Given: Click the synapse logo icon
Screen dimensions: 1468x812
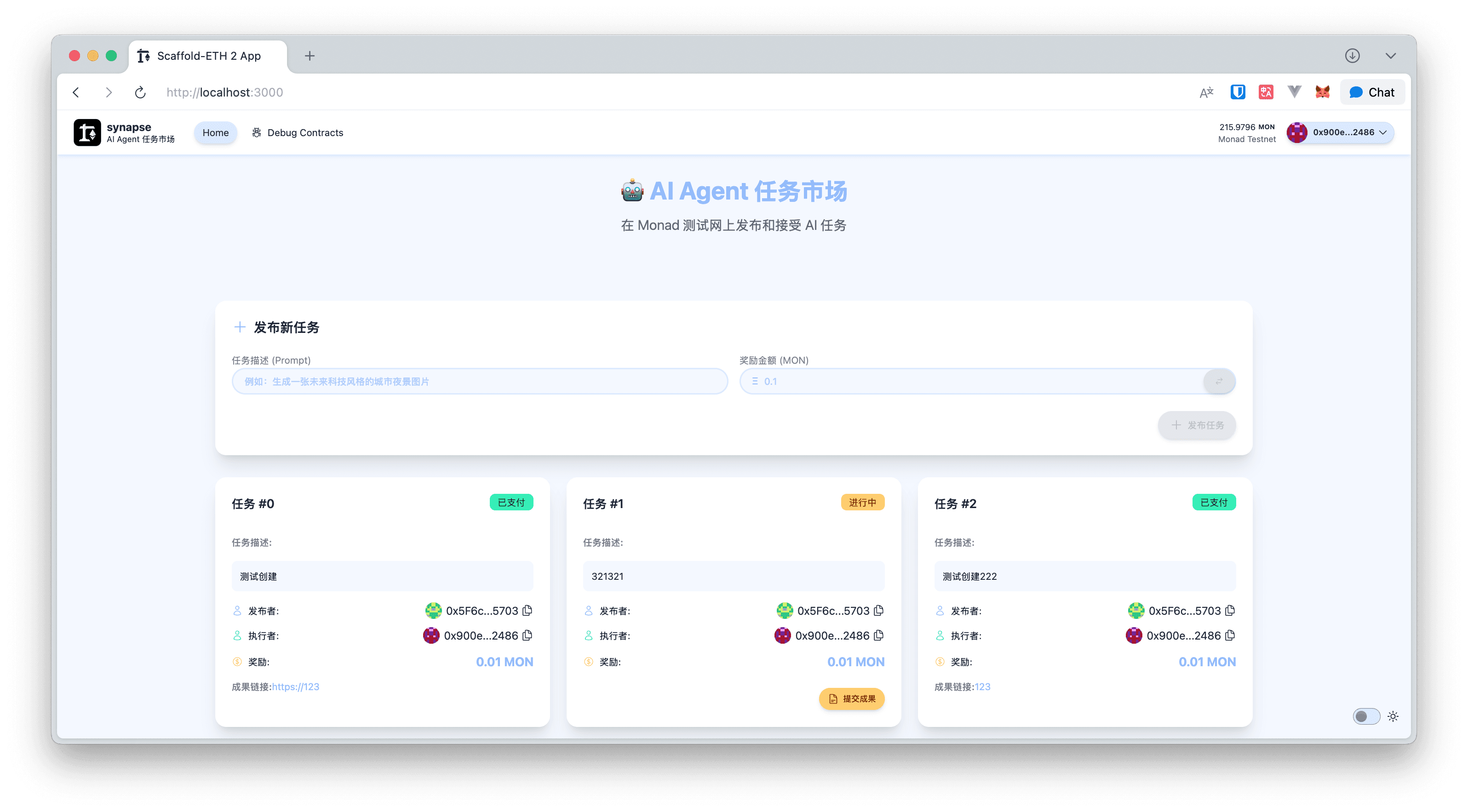Looking at the screenshot, I should 87,132.
